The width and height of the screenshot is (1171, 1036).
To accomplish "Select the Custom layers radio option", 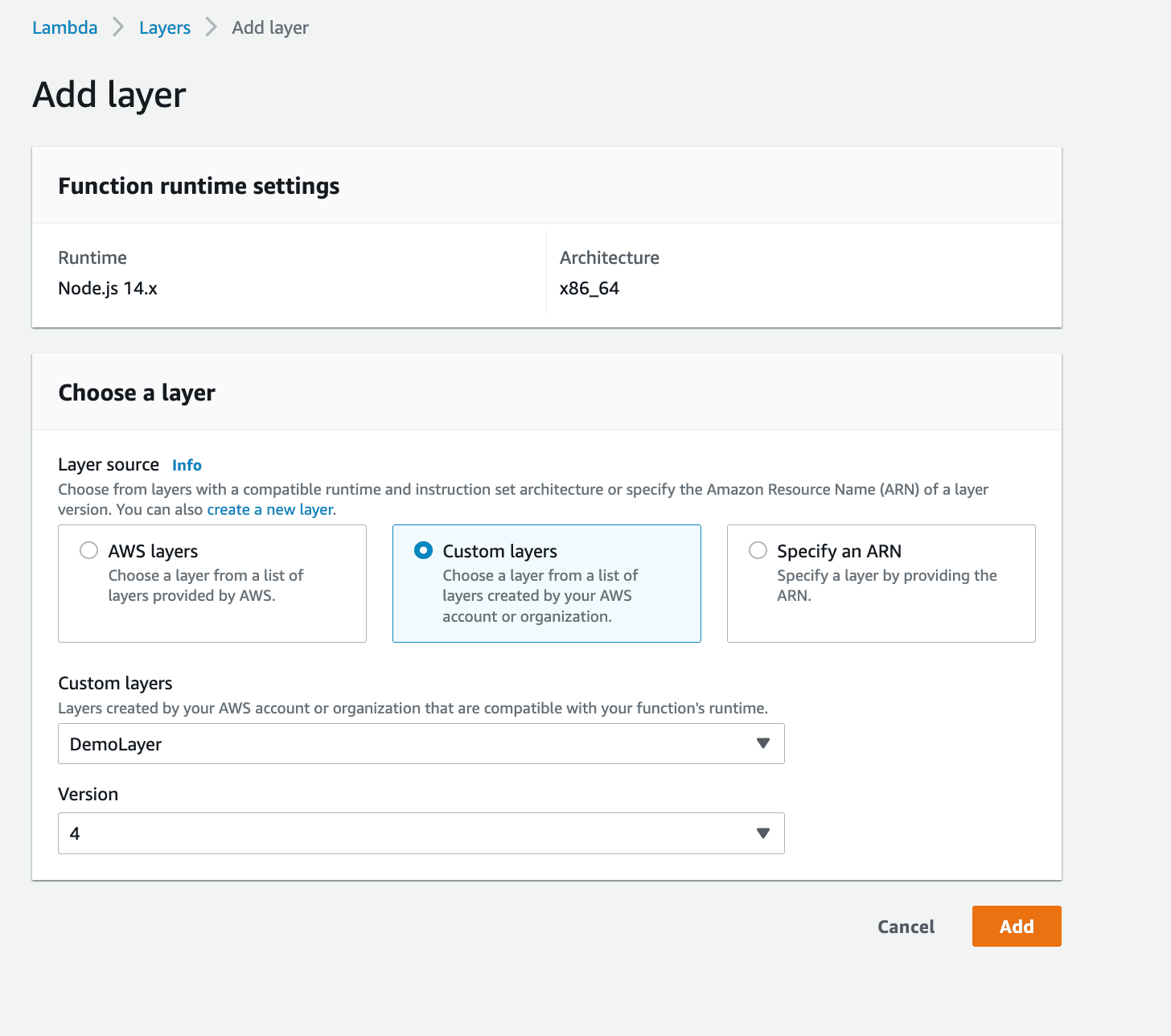I will pyautogui.click(x=423, y=550).
